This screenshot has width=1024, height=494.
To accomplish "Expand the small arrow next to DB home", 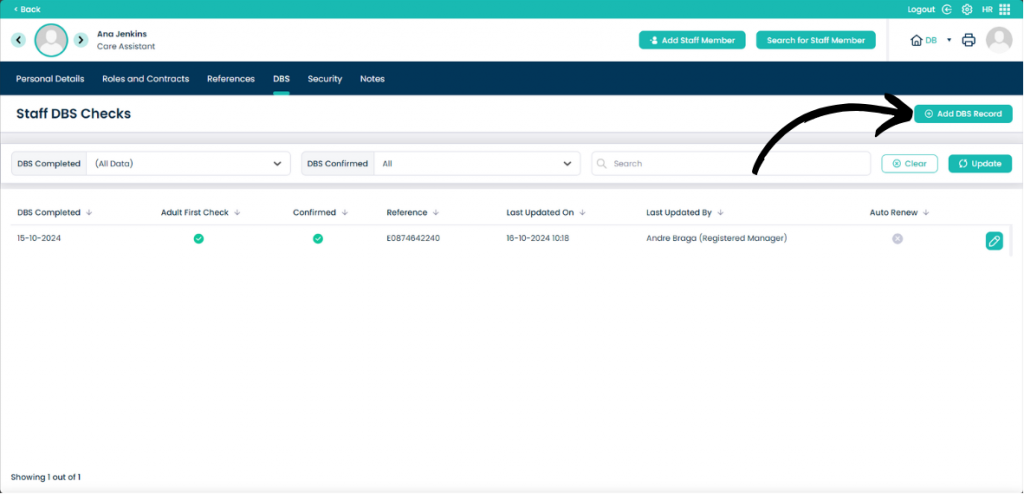I will [949, 41].
